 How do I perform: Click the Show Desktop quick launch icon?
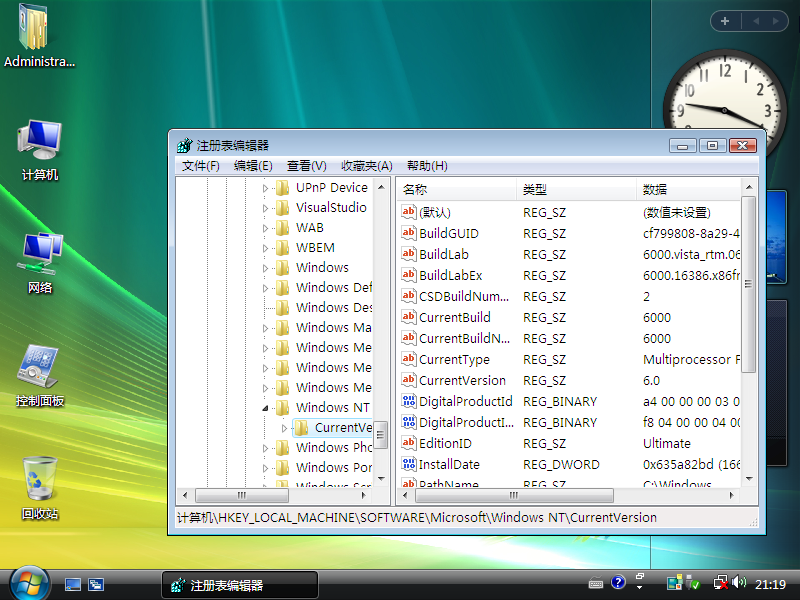[x=72, y=585]
